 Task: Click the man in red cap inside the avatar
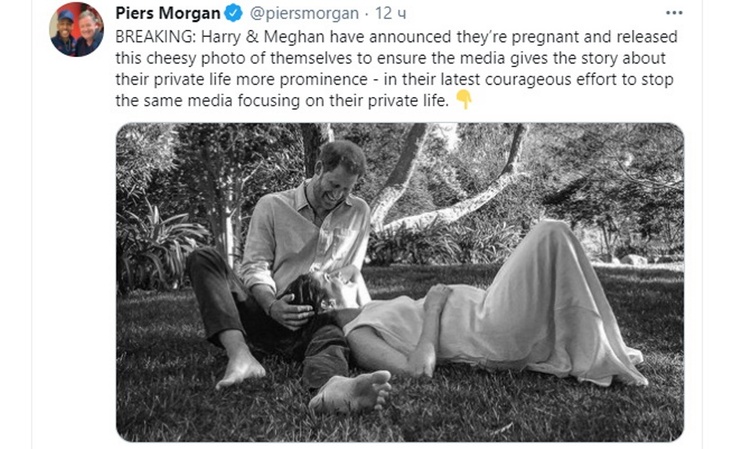64,33
